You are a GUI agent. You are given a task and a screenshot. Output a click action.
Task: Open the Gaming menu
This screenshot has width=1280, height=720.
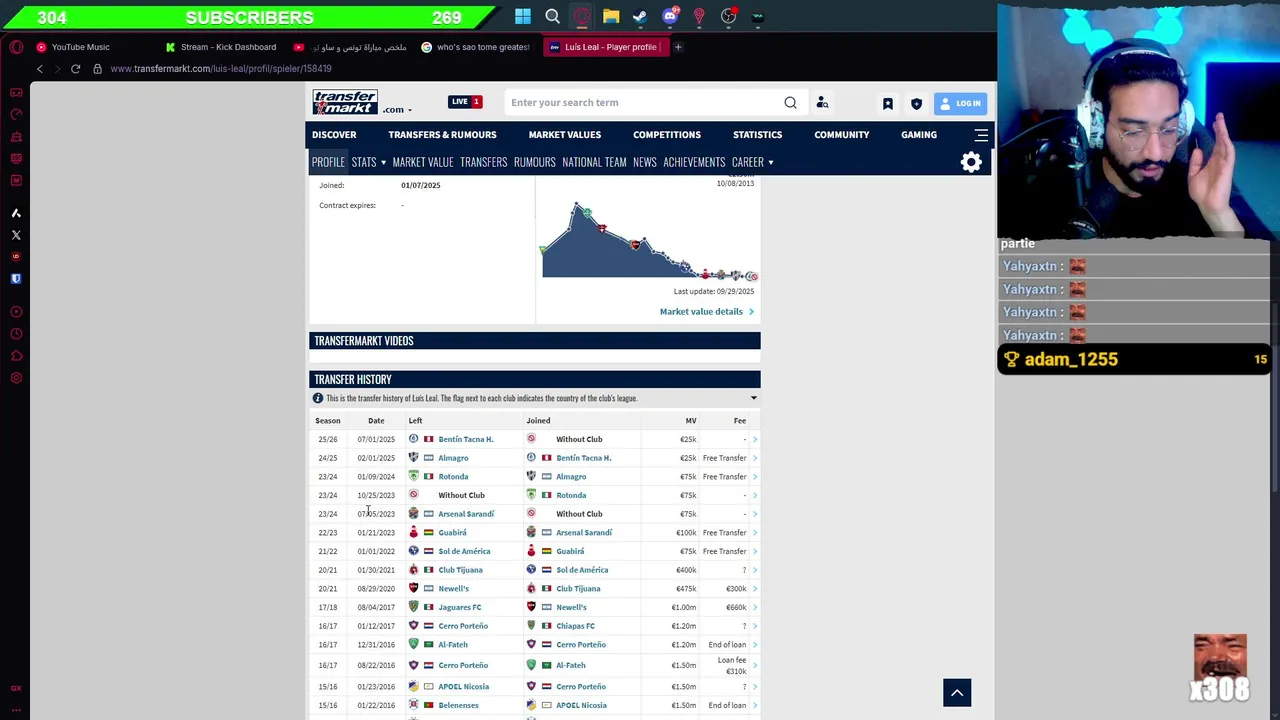click(919, 134)
